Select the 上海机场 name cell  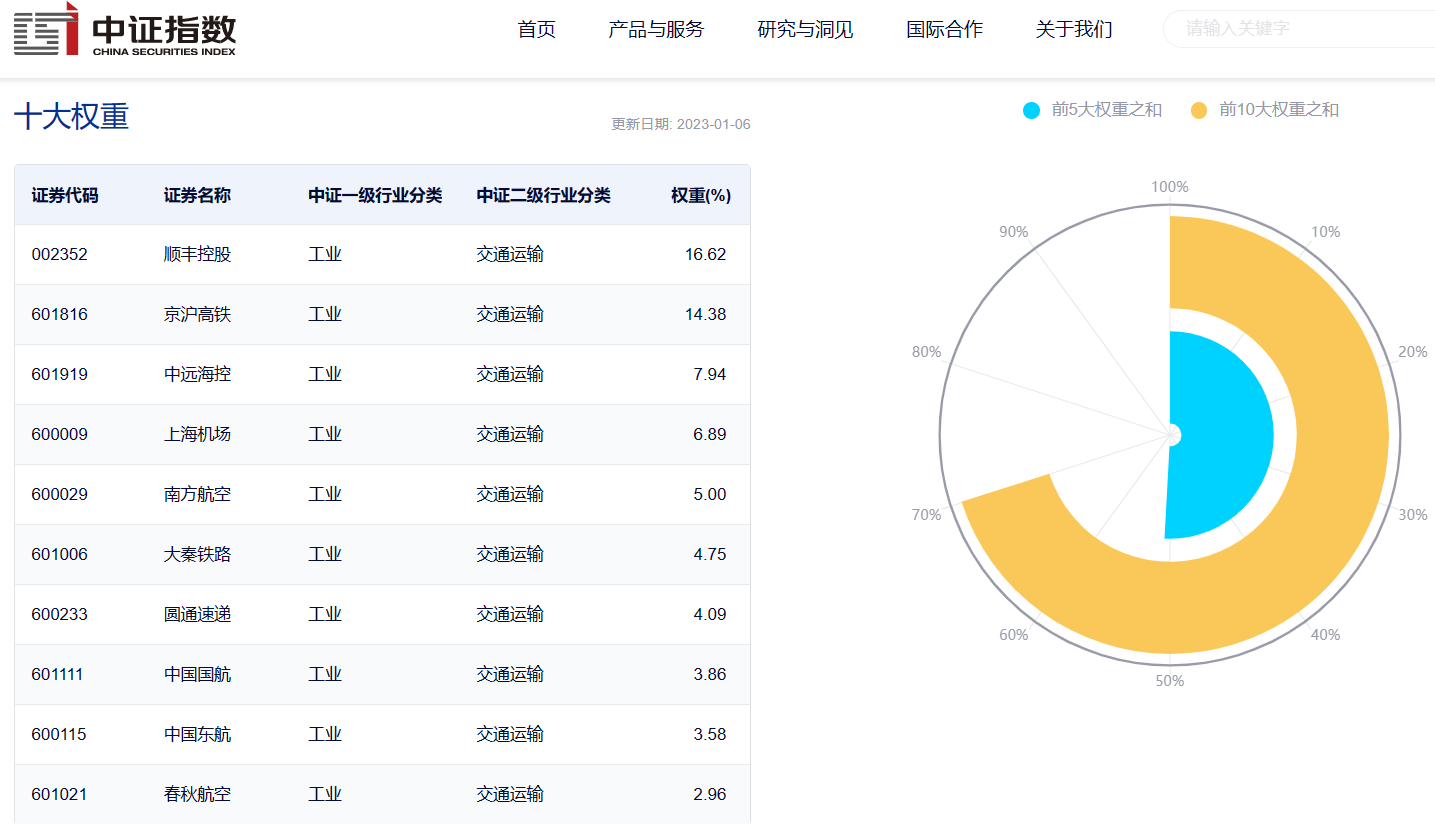click(x=197, y=434)
